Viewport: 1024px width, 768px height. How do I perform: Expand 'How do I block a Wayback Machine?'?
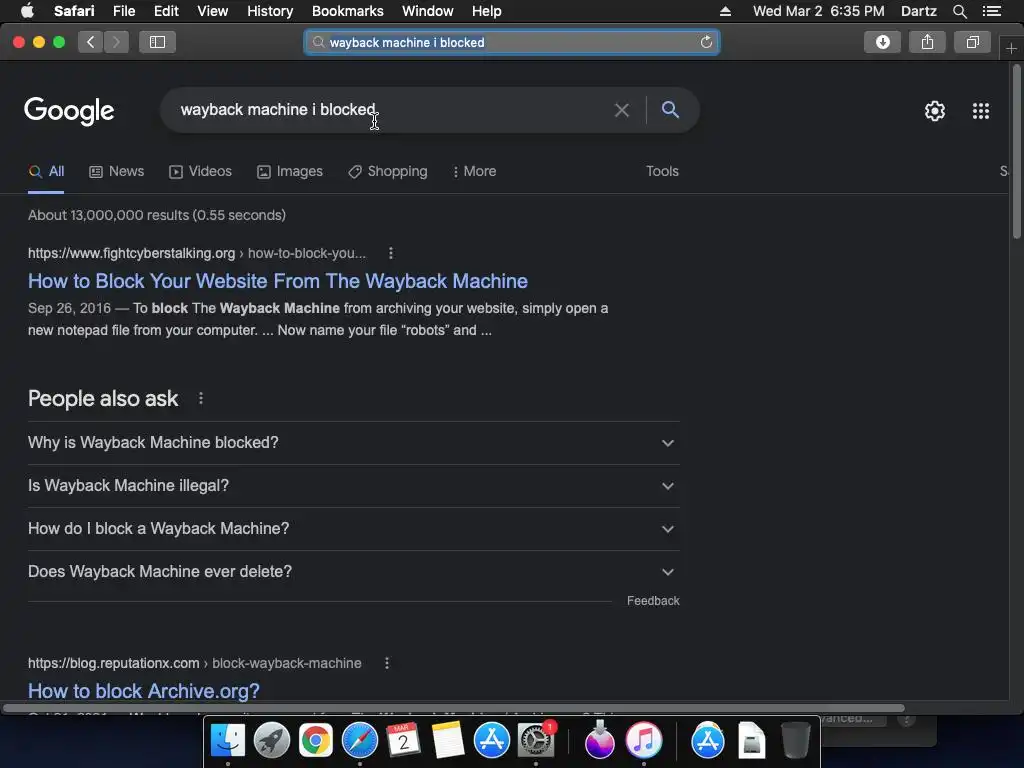(x=353, y=529)
